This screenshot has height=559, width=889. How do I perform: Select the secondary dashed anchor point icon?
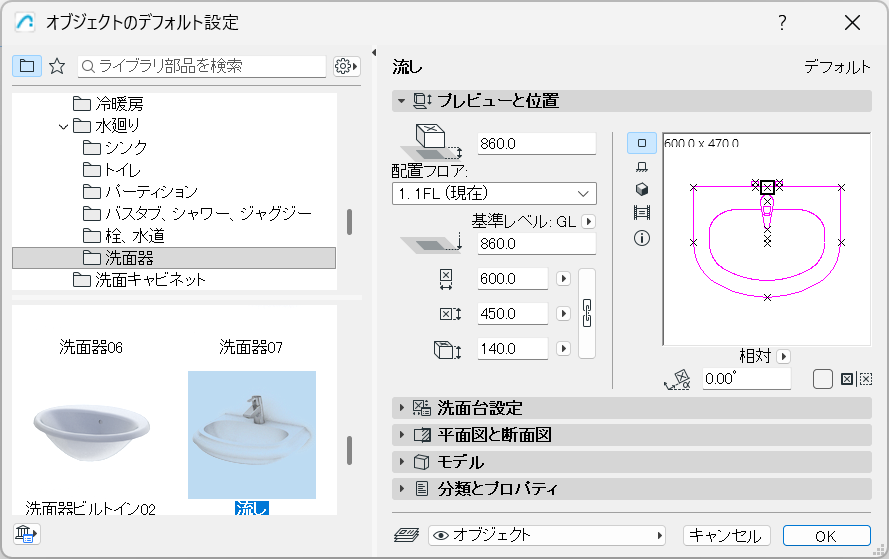pyautogui.click(x=865, y=379)
